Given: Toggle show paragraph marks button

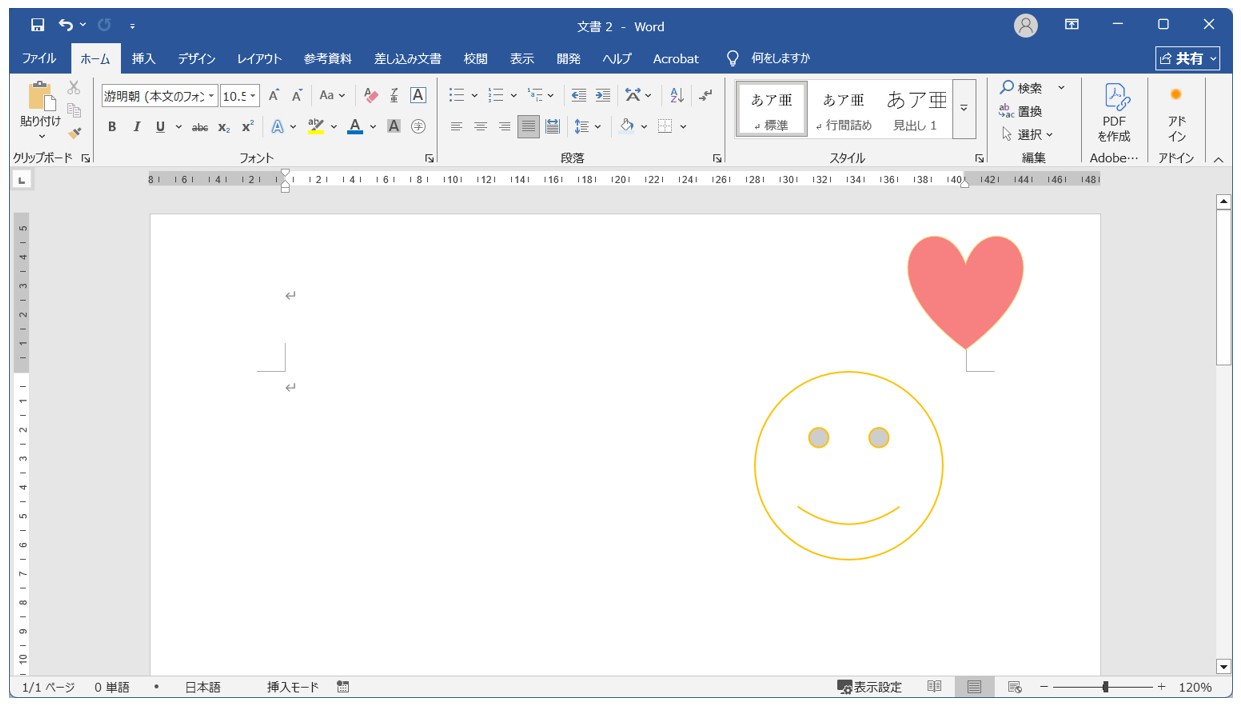Looking at the screenshot, I should click(x=706, y=95).
